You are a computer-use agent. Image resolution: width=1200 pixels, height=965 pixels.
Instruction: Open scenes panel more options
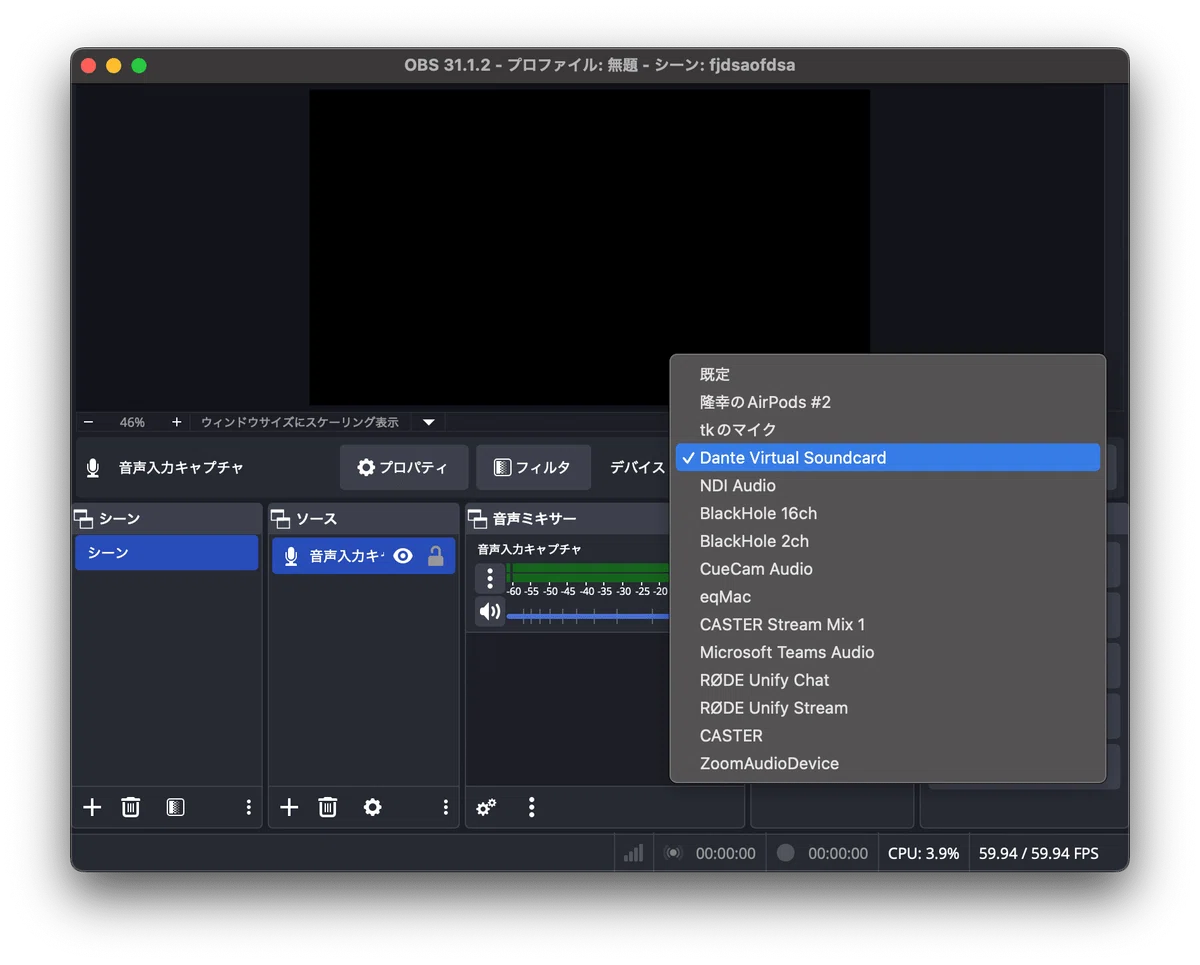pos(248,807)
